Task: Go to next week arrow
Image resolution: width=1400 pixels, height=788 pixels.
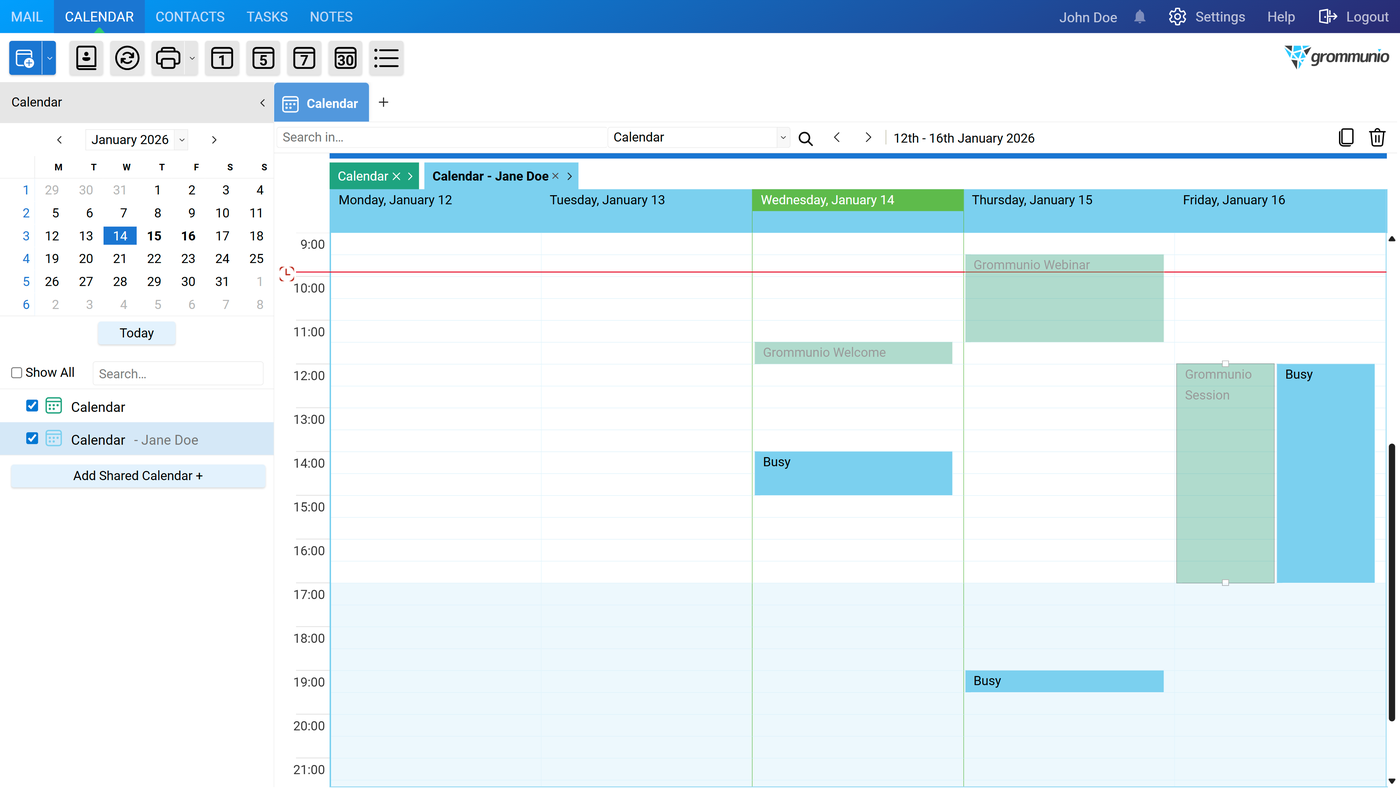Action: (x=868, y=138)
